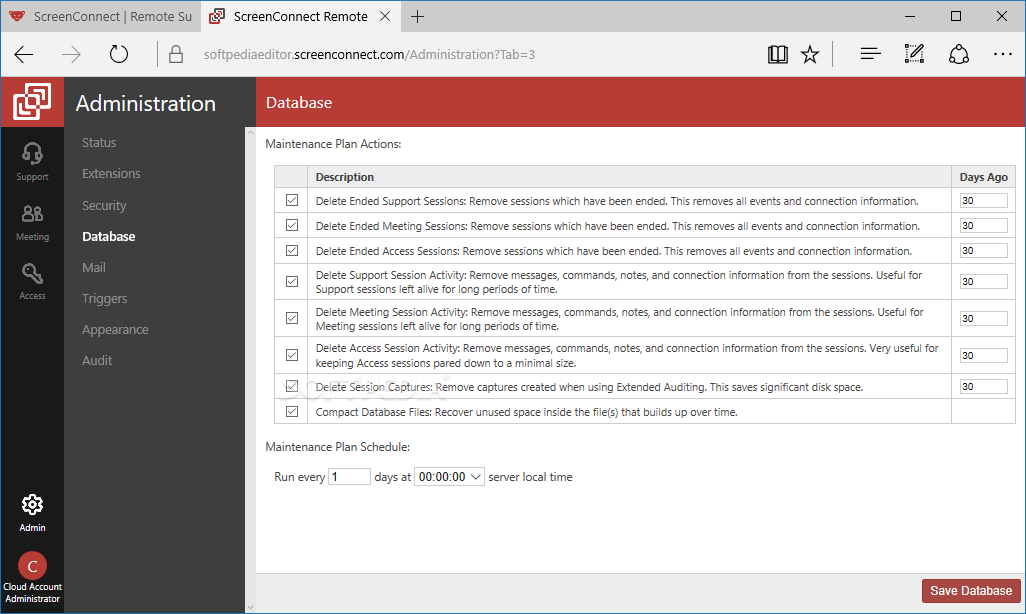Click the Run every days input

[349, 477]
